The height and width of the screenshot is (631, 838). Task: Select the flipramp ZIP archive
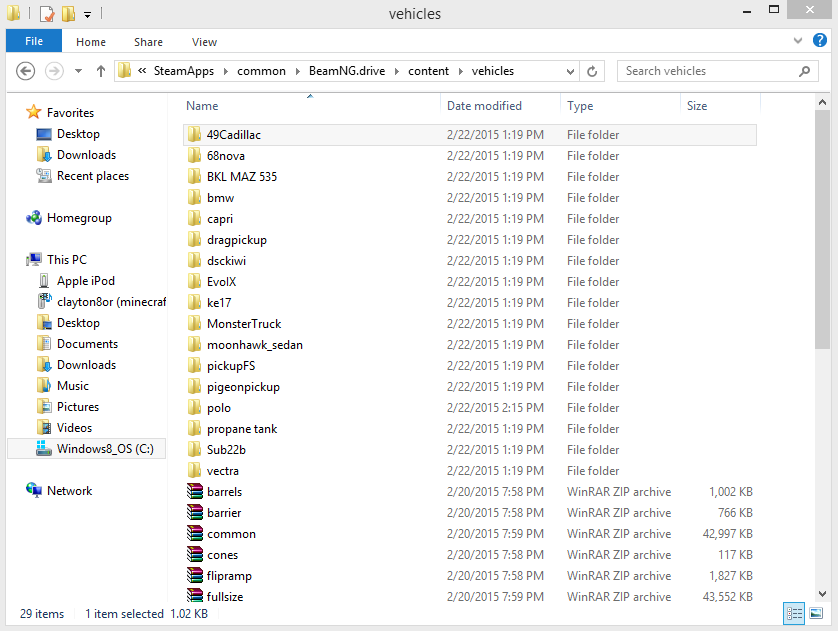click(229, 576)
